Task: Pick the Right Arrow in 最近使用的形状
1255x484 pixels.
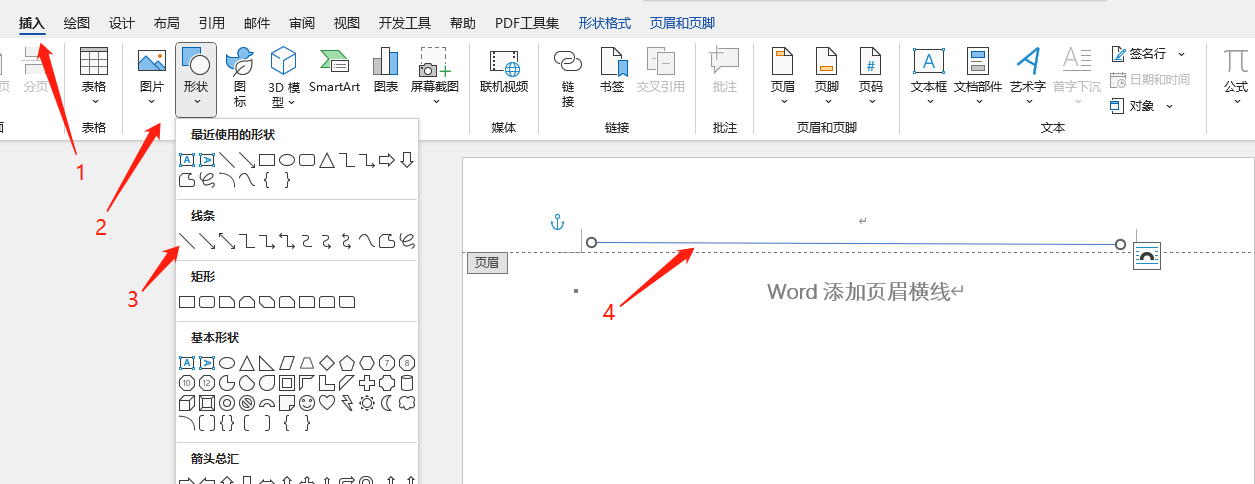Action: [387, 160]
